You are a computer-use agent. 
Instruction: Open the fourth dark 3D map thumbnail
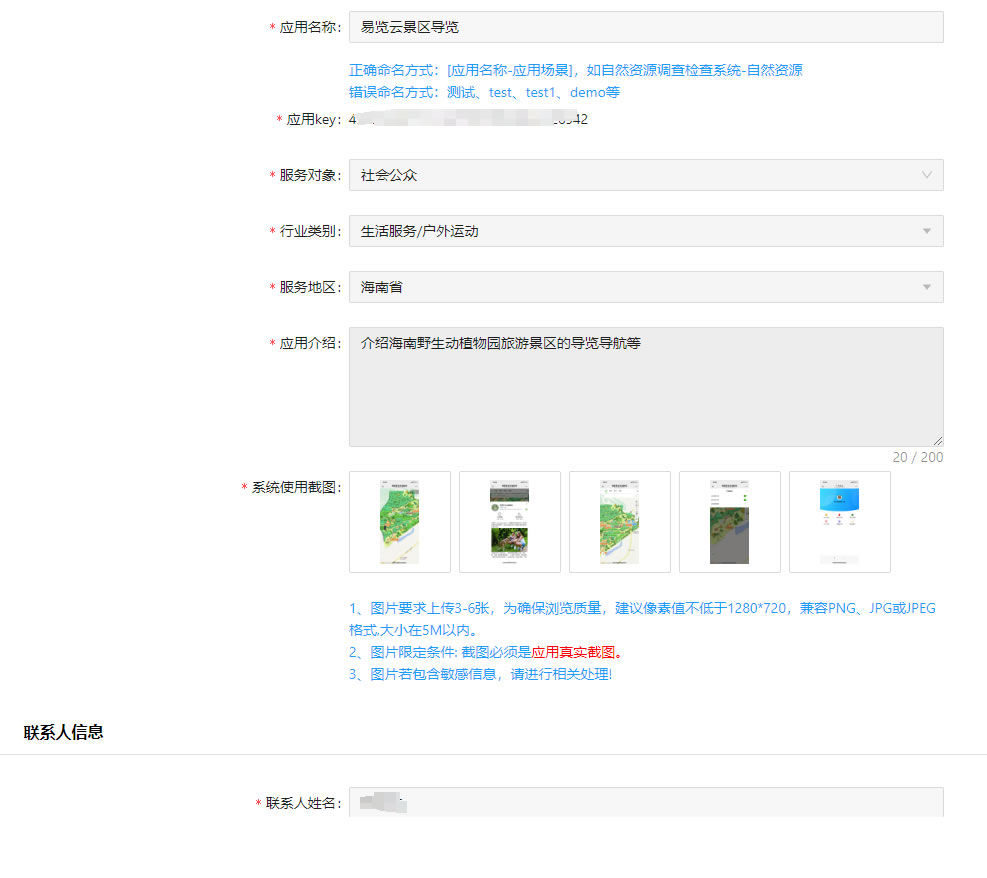(729, 521)
